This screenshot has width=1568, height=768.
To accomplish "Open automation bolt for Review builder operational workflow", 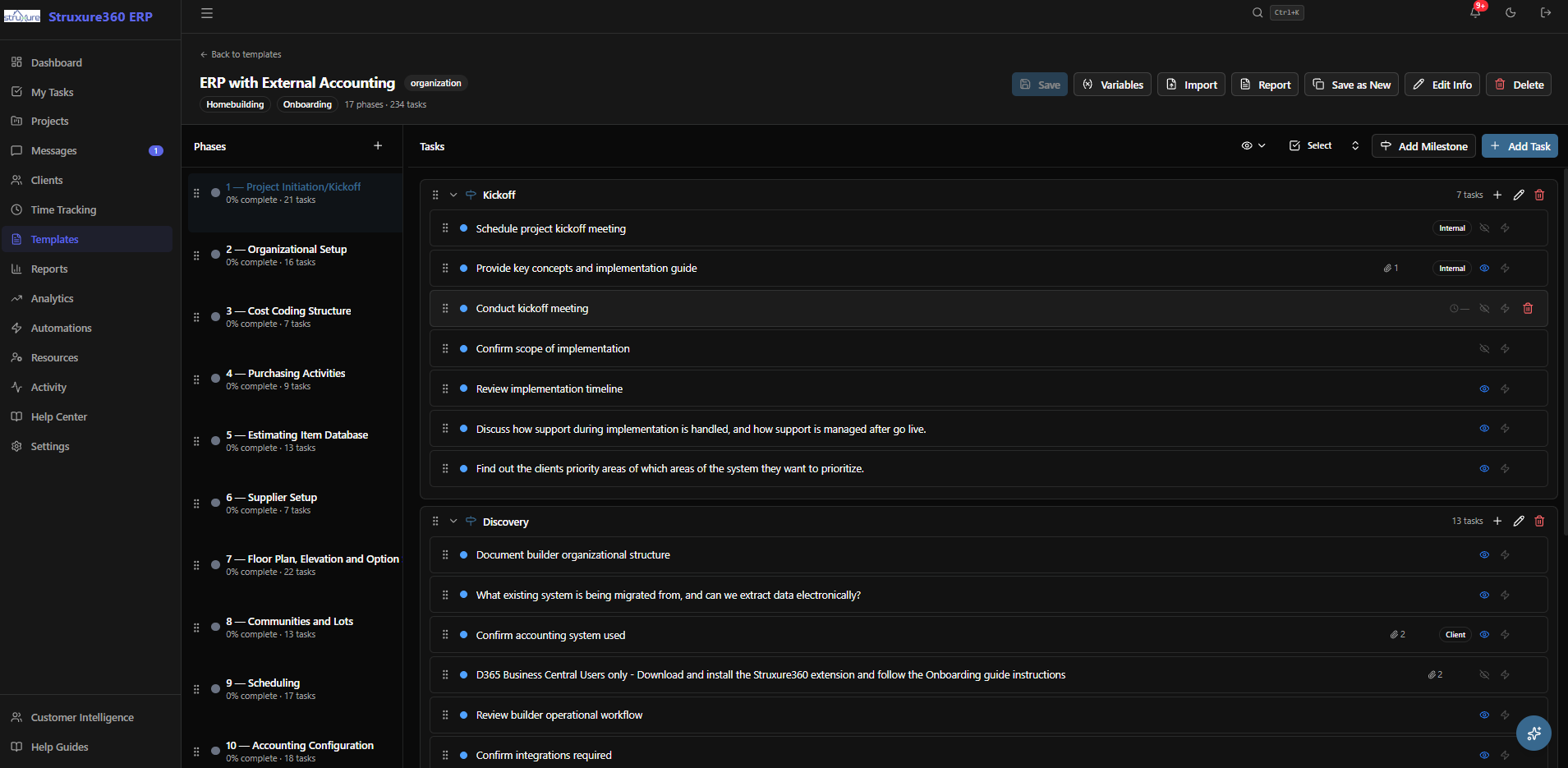I will 1506,715.
